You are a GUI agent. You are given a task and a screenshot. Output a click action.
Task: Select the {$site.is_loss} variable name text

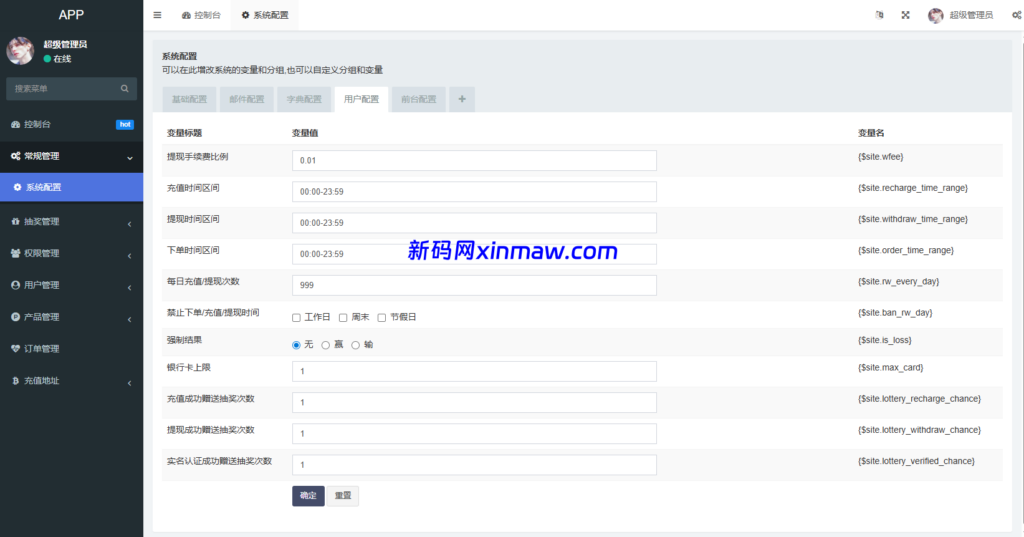(884, 340)
